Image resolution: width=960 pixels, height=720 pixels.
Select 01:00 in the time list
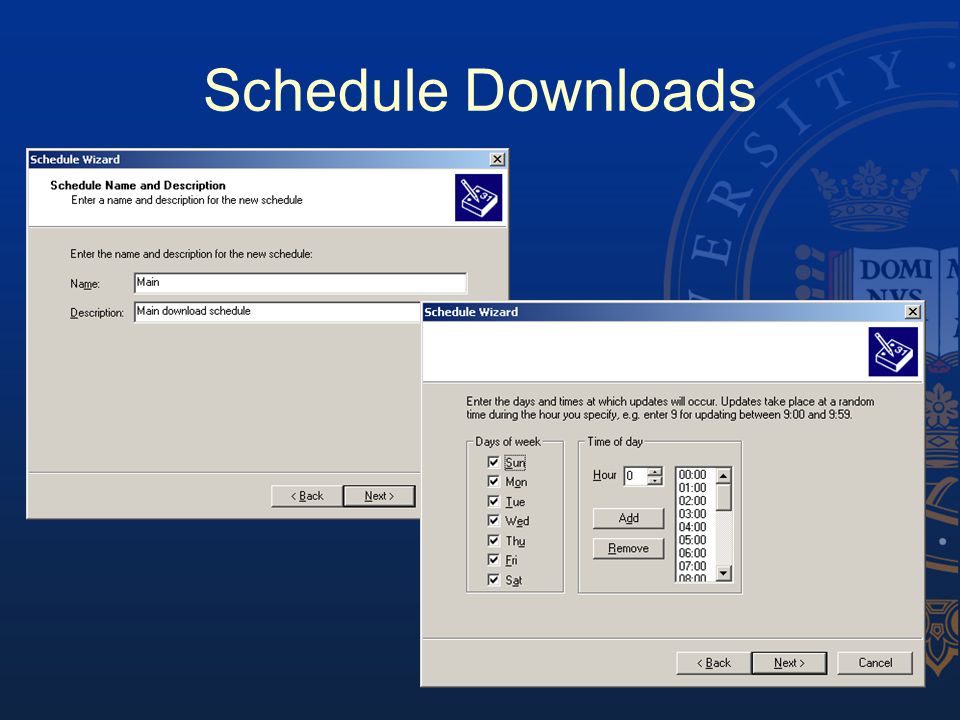tap(692, 488)
